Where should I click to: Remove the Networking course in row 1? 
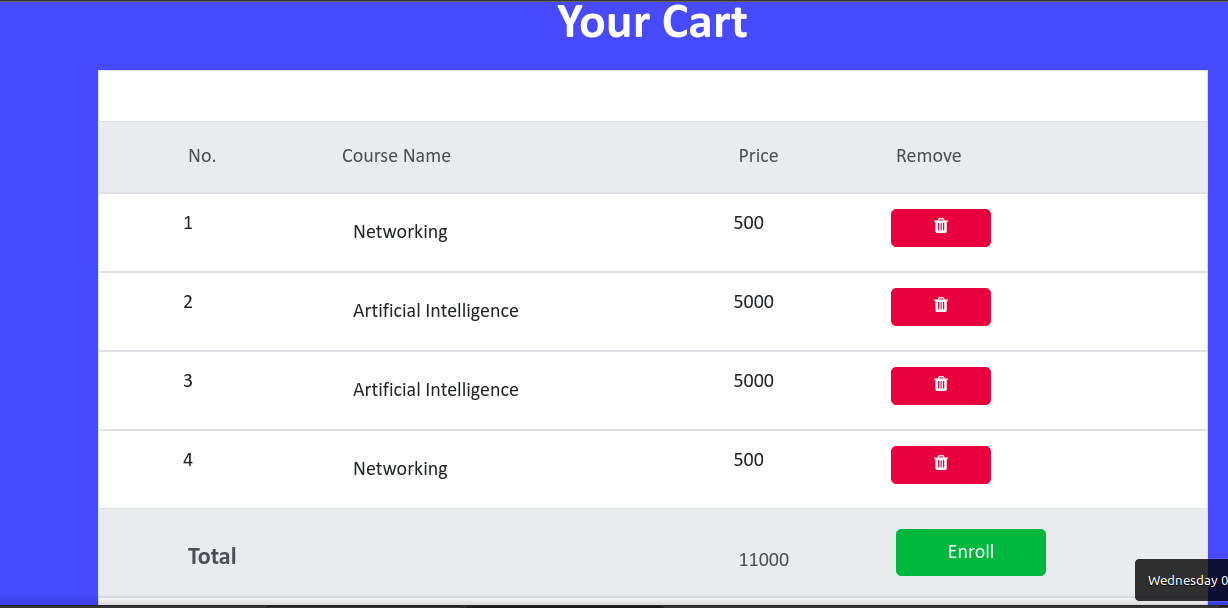[x=940, y=227]
